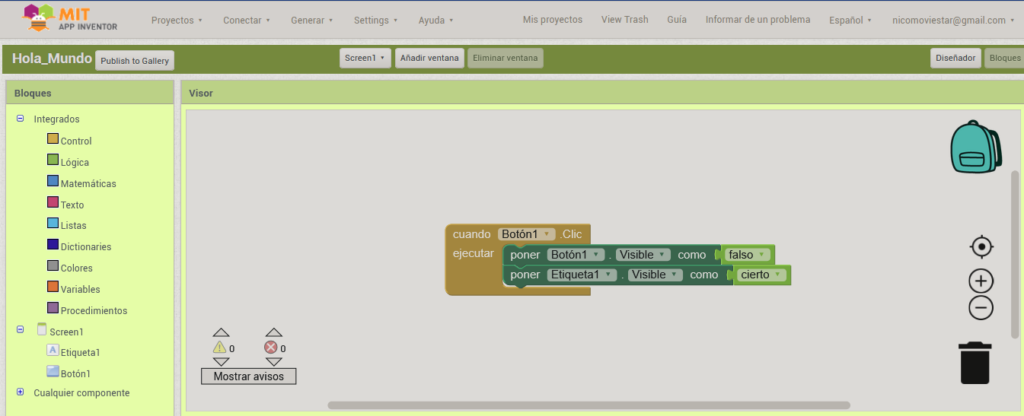Viewport: 1024px width, 416px height.
Task: Click the Hola_Mundo project title
Action: (52, 58)
